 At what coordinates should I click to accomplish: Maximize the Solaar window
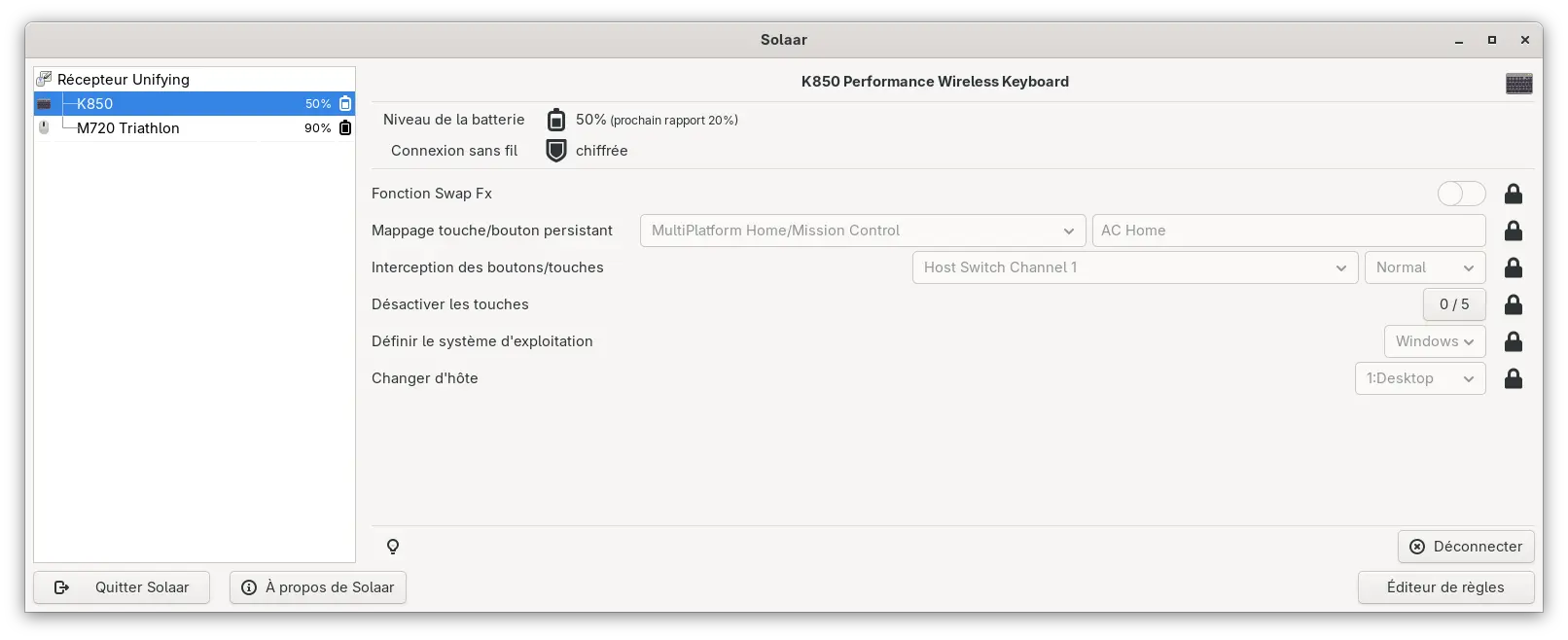pyautogui.click(x=1492, y=40)
